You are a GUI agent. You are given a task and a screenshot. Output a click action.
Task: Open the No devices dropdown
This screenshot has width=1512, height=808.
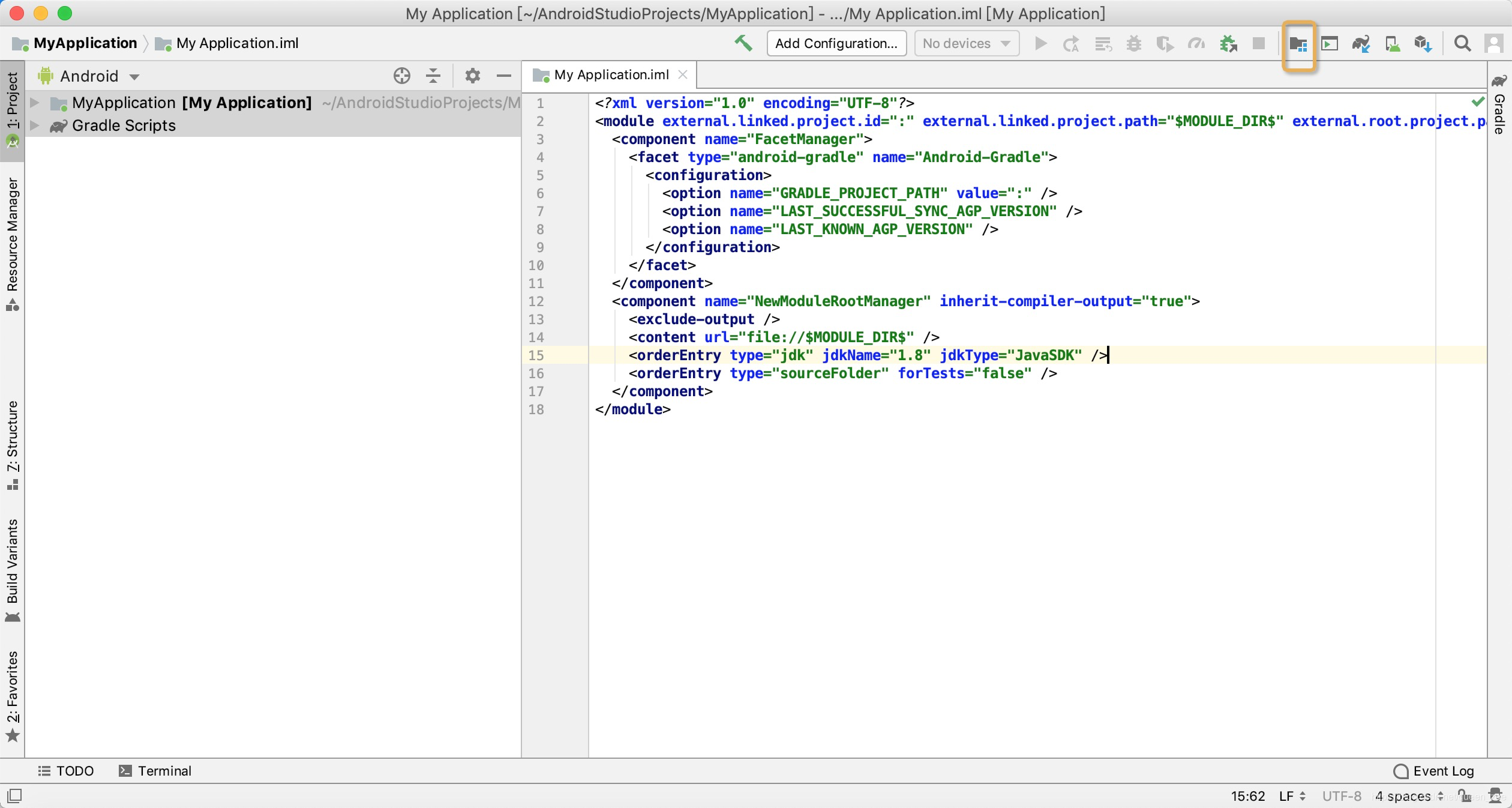(966, 43)
